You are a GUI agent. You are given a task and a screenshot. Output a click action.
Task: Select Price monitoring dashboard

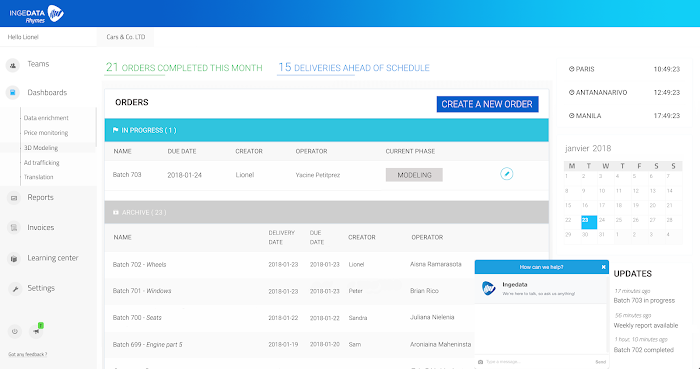click(46, 133)
